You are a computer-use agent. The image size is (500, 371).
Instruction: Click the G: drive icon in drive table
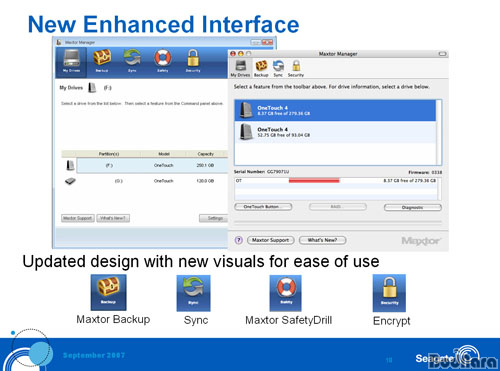coord(70,181)
